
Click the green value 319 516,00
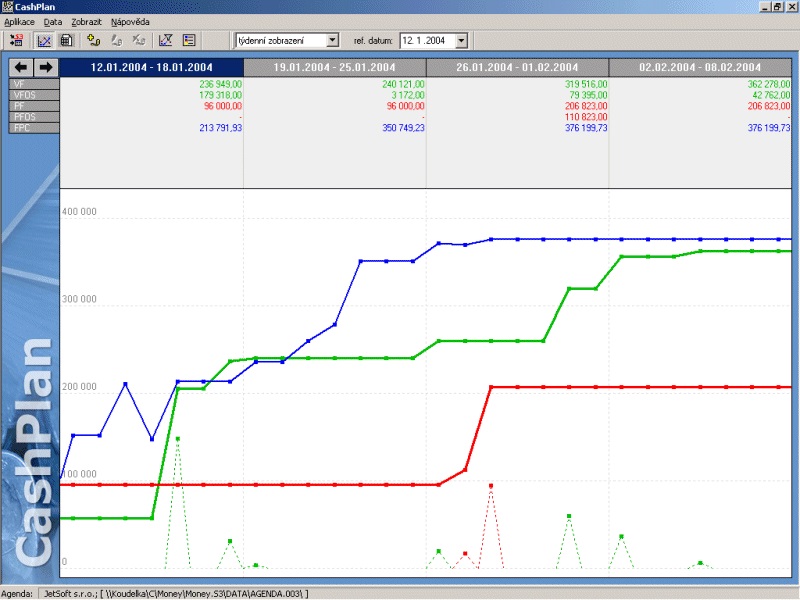pos(586,84)
